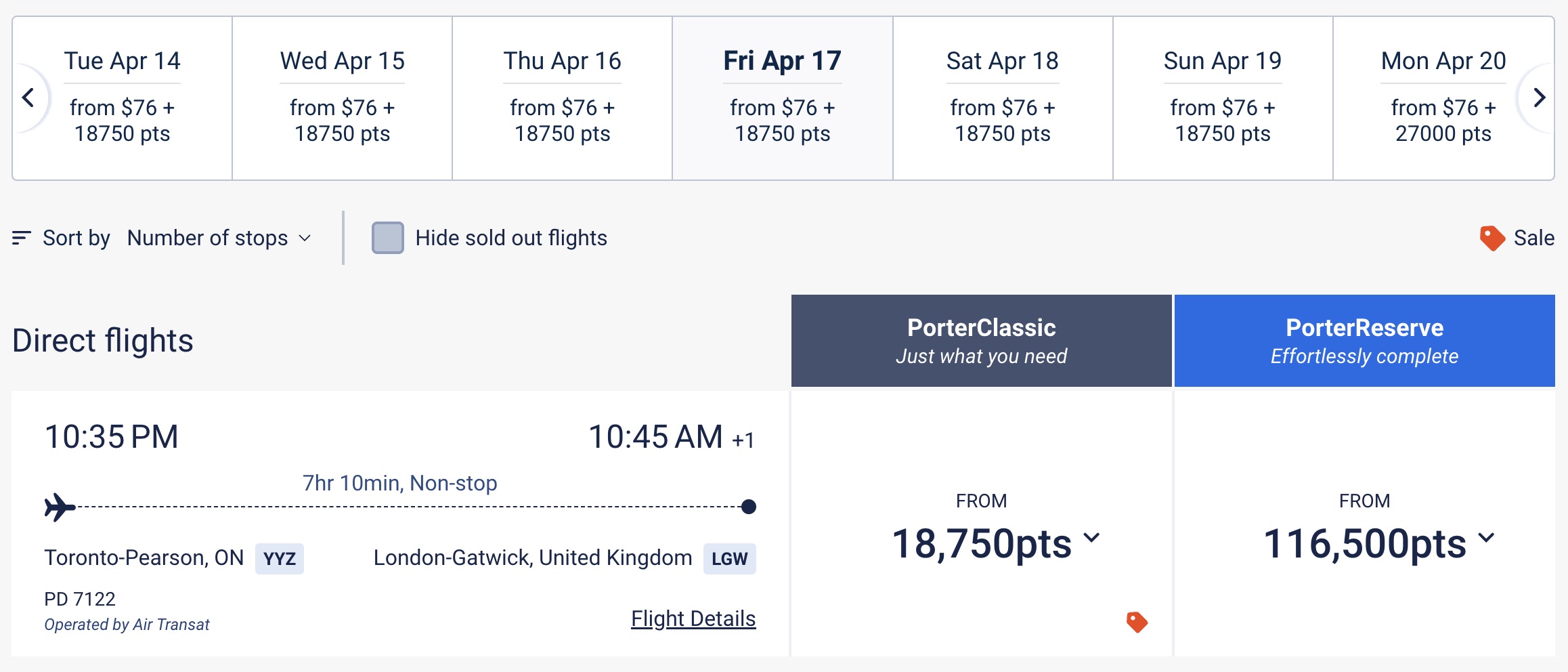Open the Flight Details link
Image resolution: width=1568 pixels, height=672 pixels.
coord(693,618)
